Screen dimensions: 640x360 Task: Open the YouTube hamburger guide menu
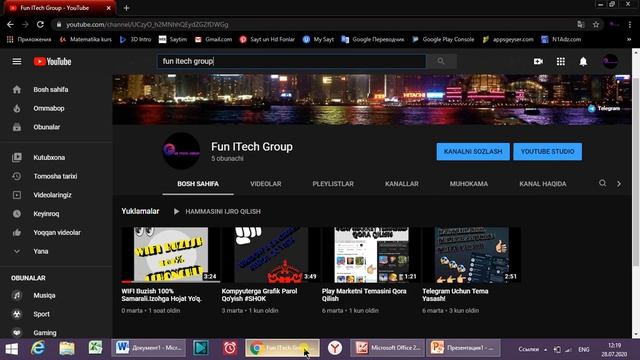pos(17,62)
